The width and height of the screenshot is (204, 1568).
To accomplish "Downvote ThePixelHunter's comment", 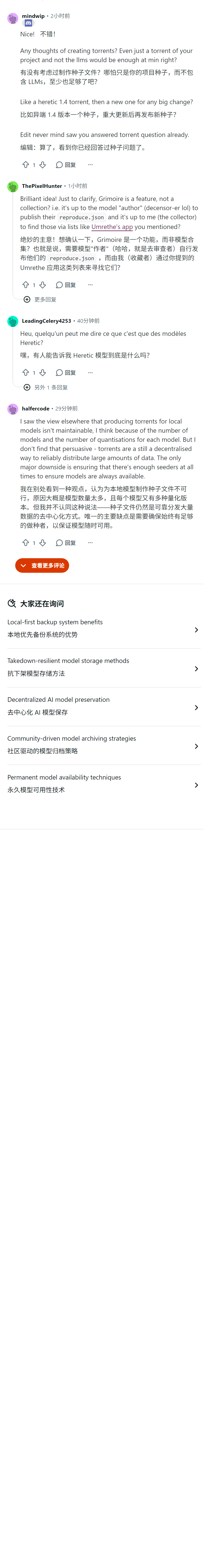I will (43, 285).
